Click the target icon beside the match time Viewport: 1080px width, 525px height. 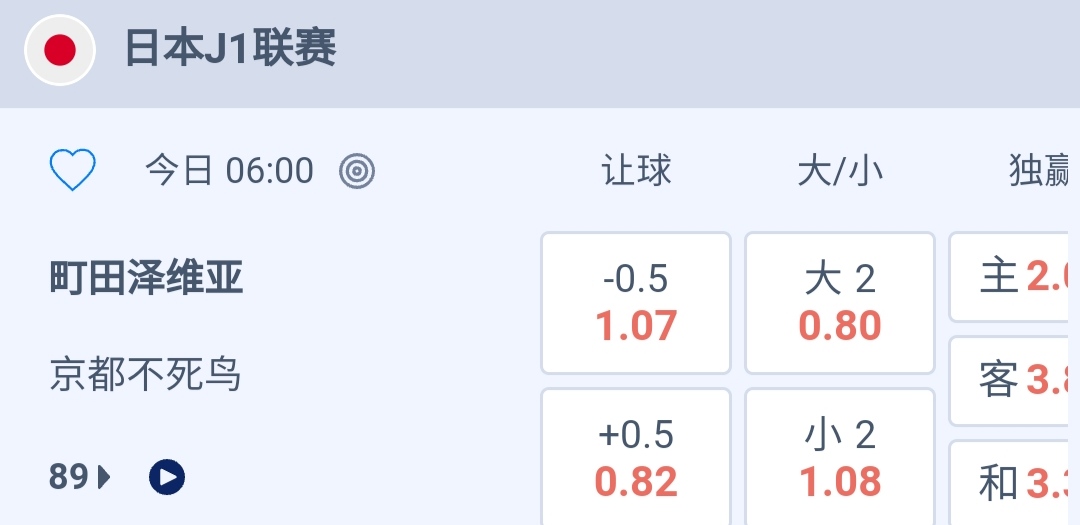click(x=357, y=171)
